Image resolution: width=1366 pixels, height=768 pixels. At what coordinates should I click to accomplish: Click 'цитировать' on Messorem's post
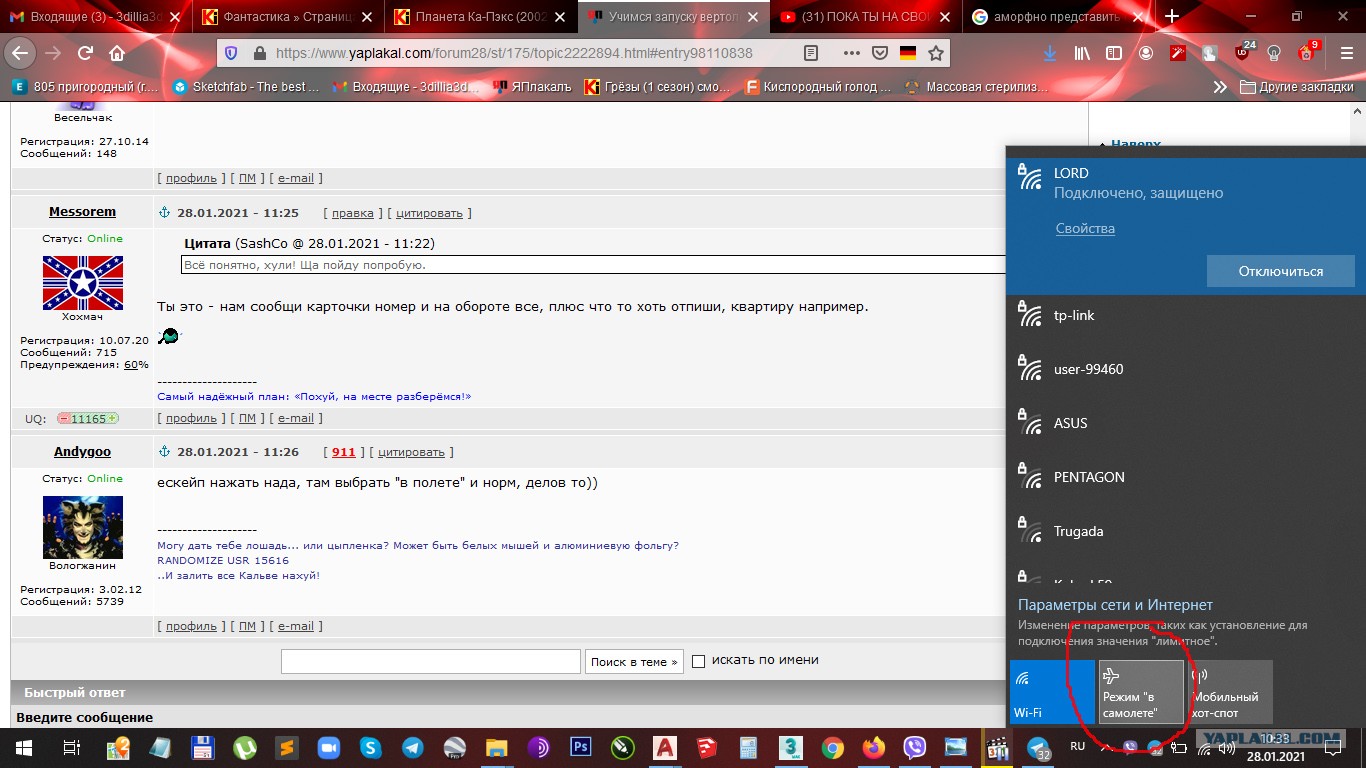point(429,213)
